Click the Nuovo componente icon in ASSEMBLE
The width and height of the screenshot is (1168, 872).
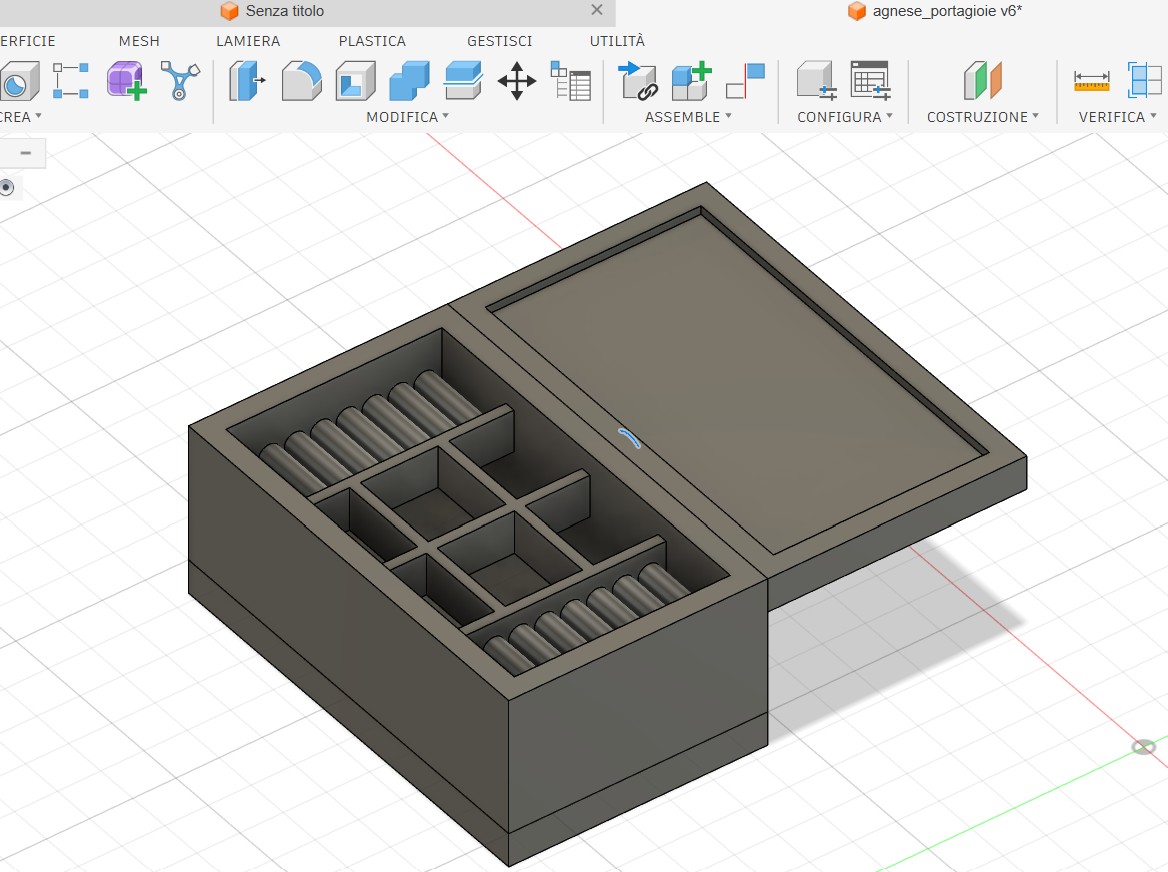click(x=689, y=80)
